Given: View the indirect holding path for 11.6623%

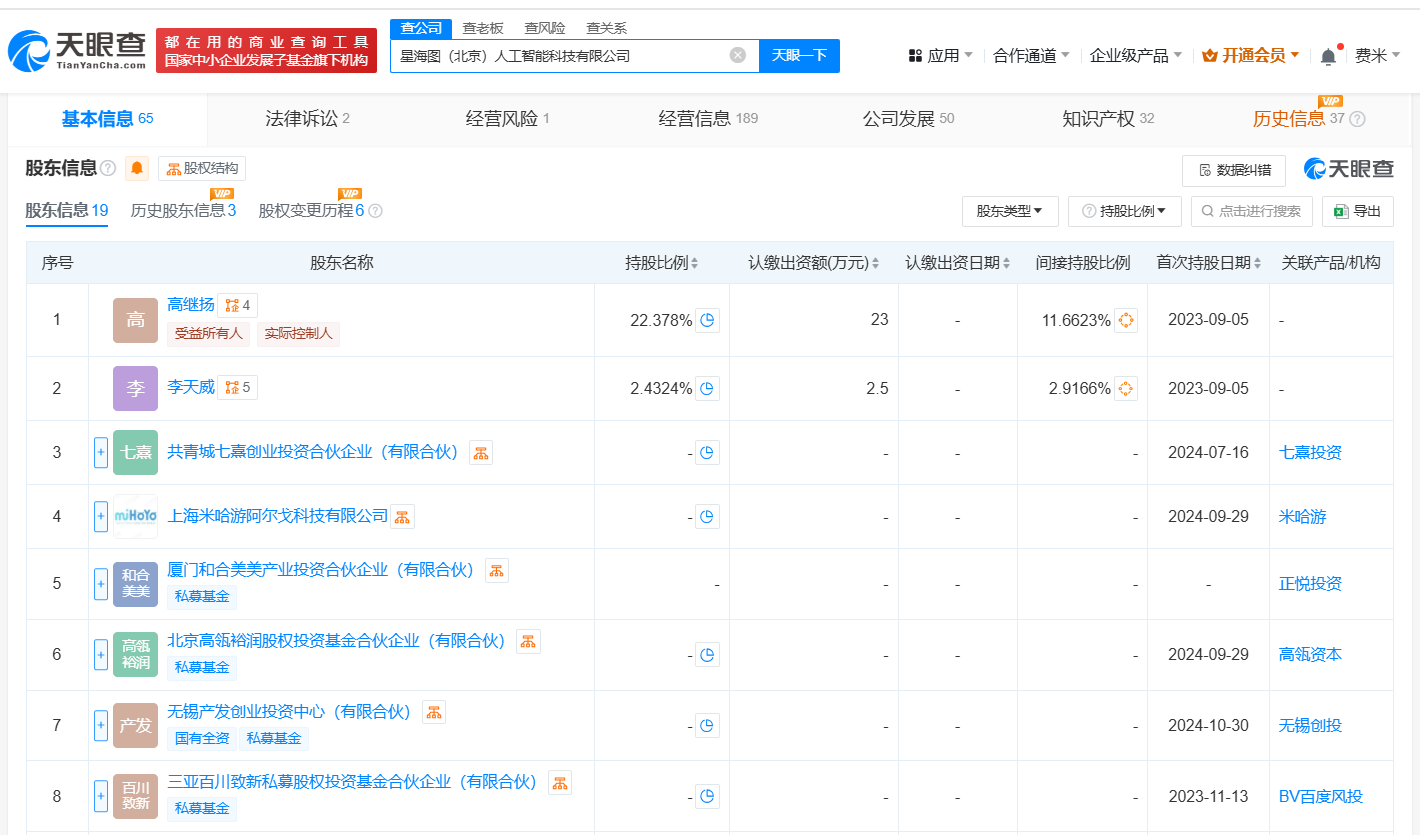Looking at the screenshot, I should (1126, 320).
